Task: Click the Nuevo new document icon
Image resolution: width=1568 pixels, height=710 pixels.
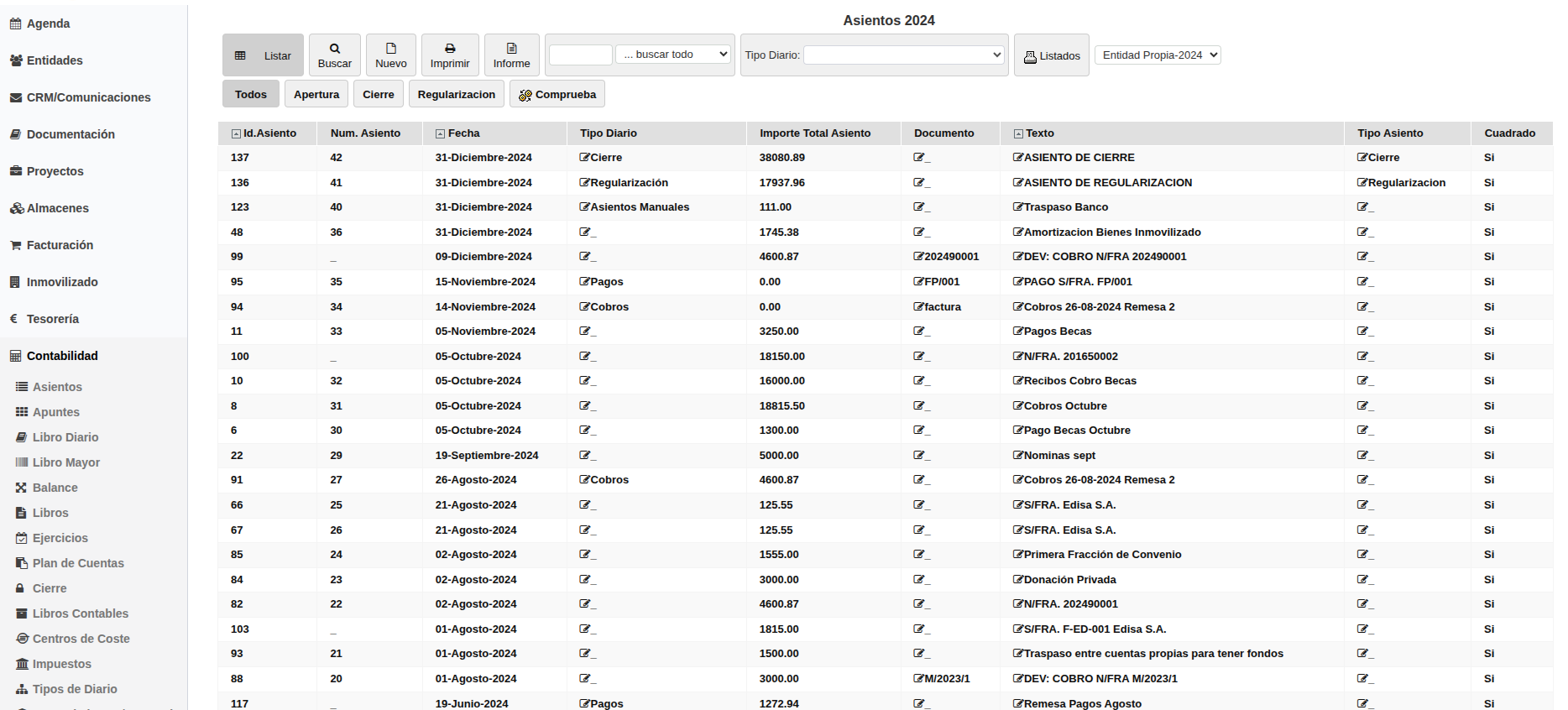Action: click(x=390, y=49)
